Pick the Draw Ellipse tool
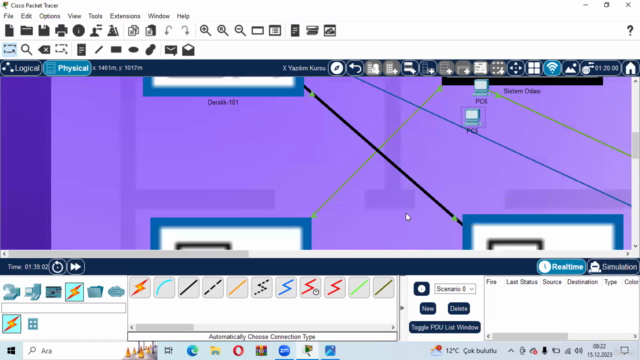The image size is (640, 360). pos(133,50)
